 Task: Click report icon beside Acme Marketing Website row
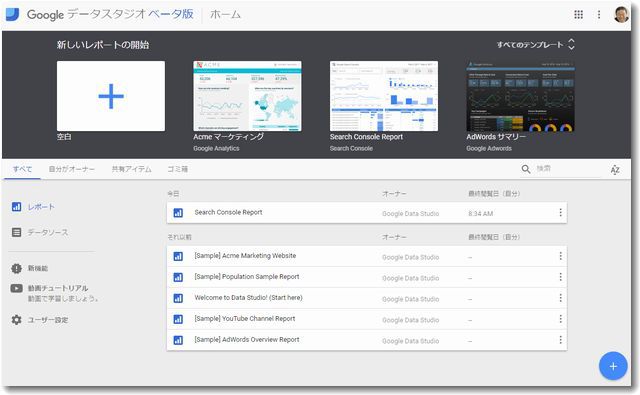[178, 256]
